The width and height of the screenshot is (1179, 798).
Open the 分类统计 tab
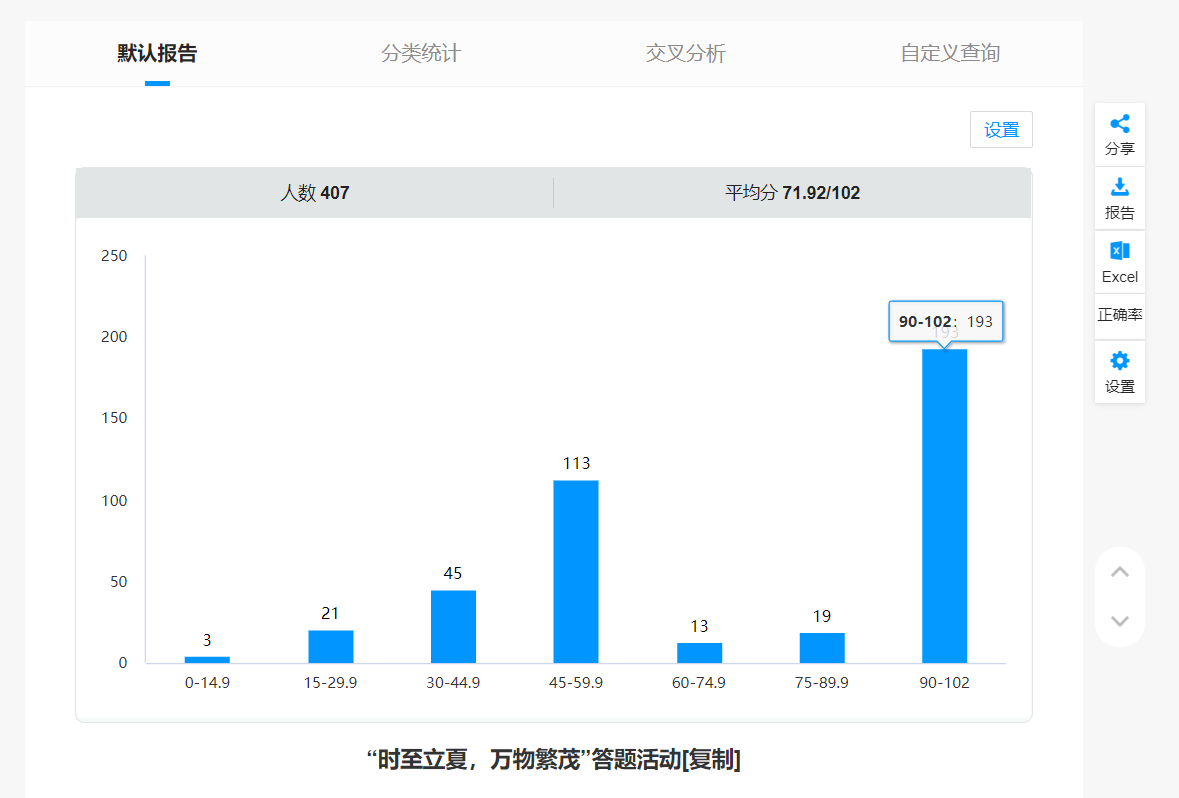pyautogui.click(x=421, y=54)
